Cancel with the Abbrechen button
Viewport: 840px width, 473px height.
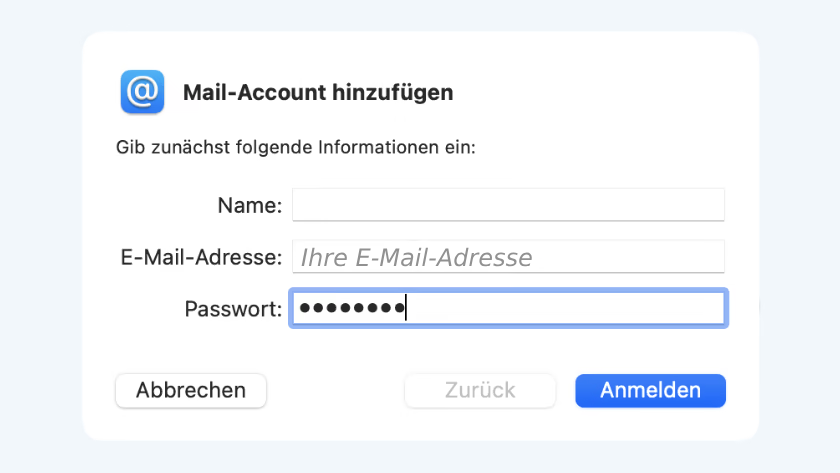click(191, 390)
